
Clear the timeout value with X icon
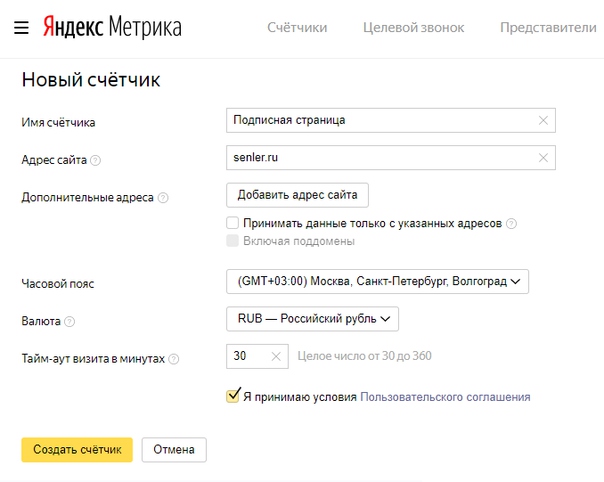(x=276, y=357)
